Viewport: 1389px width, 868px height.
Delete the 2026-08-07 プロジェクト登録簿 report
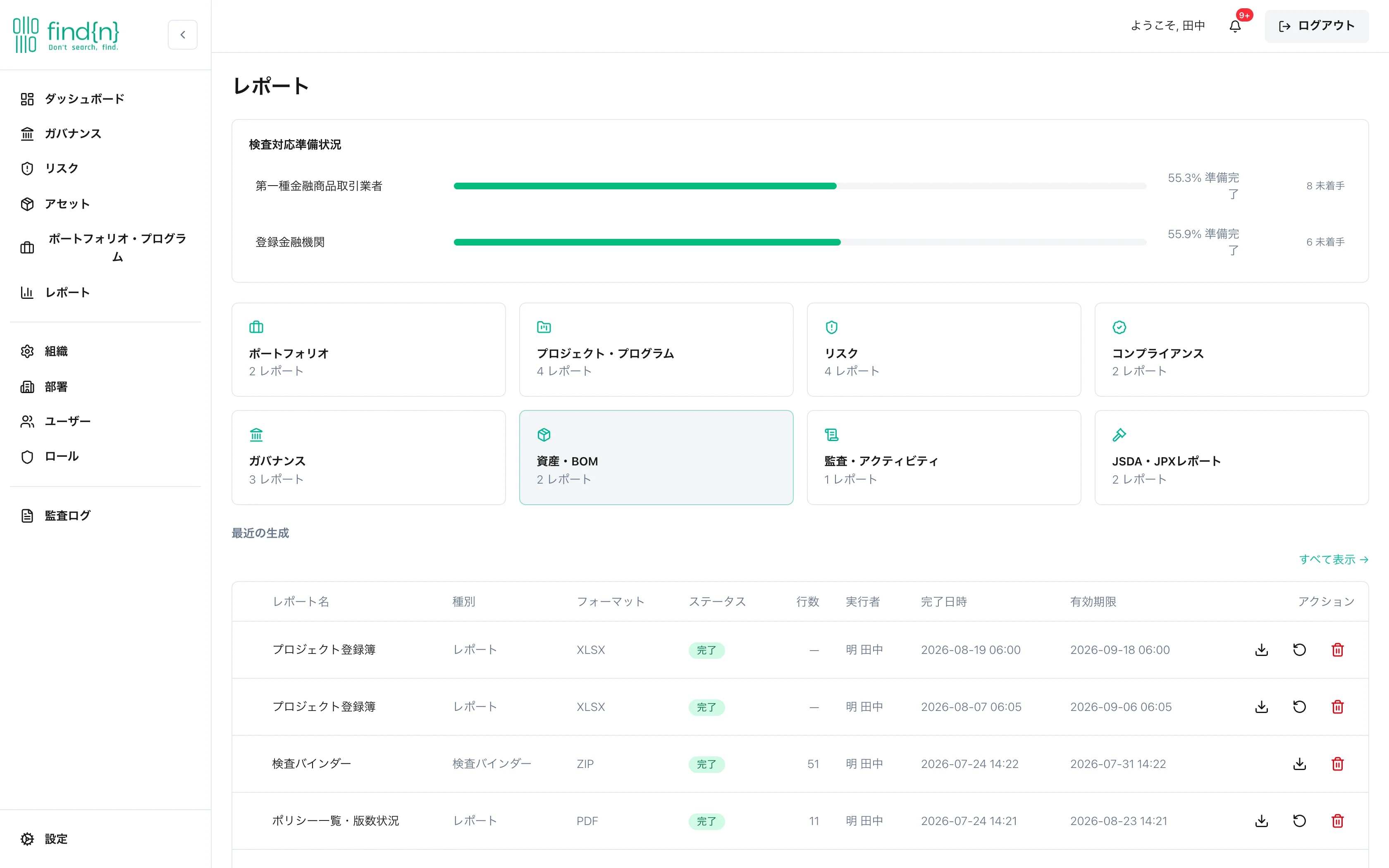coord(1337,707)
